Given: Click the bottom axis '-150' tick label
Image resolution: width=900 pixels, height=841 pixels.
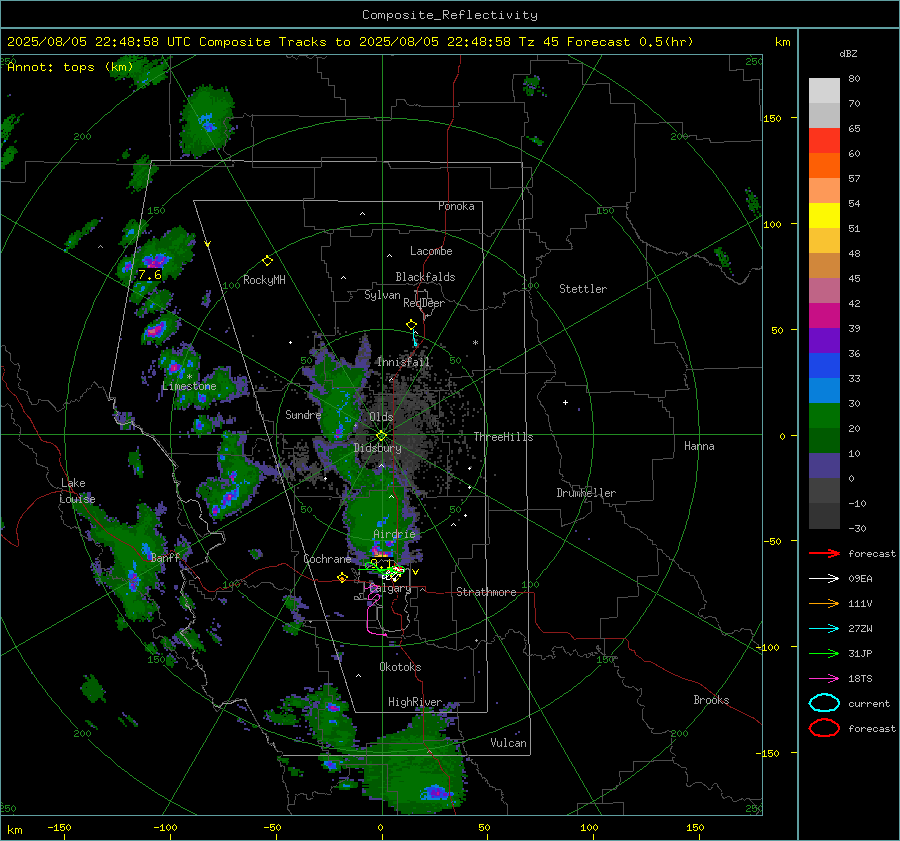Looking at the screenshot, I should (59, 827).
